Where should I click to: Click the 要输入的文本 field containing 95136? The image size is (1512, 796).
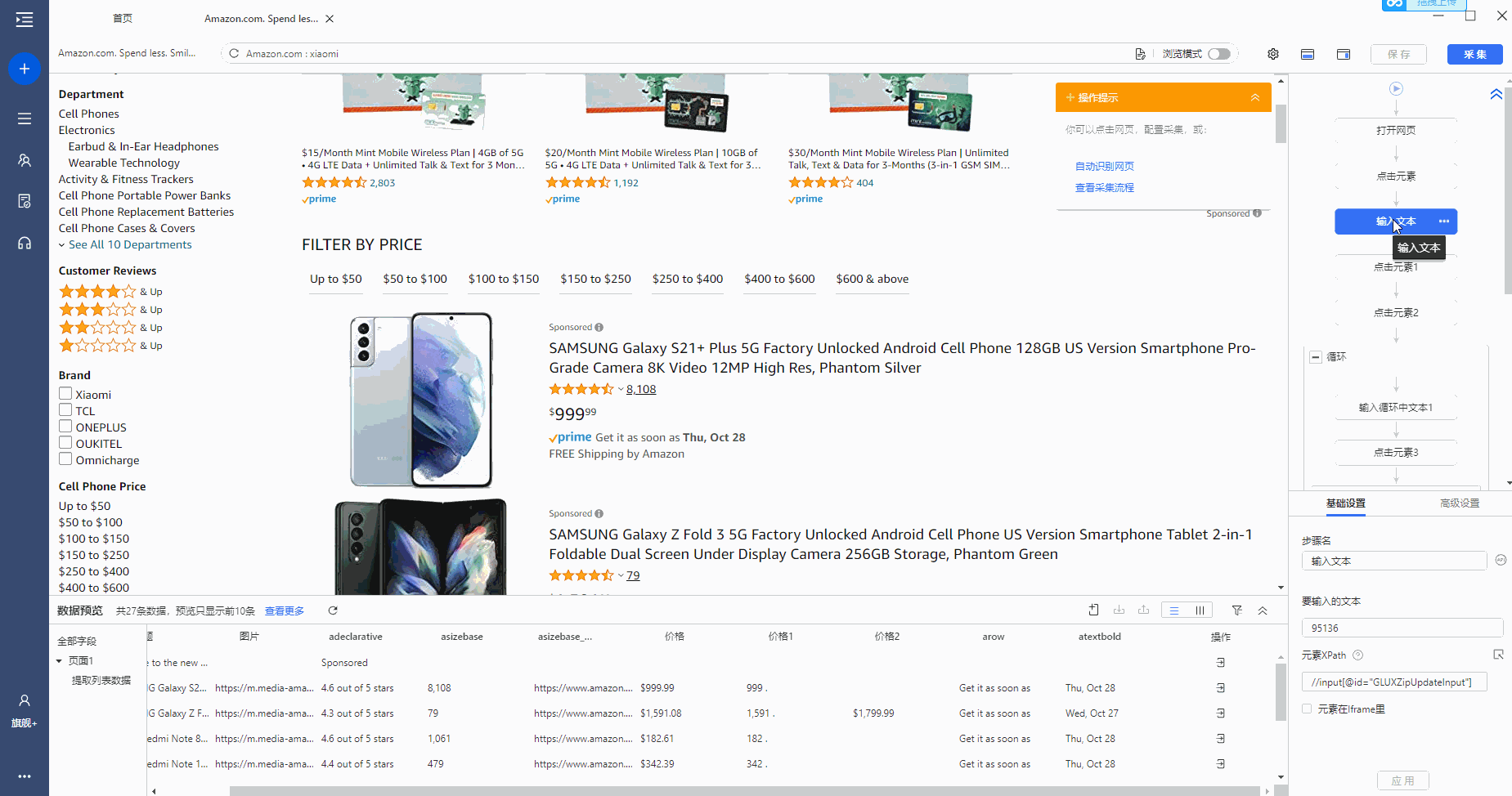pyautogui.click(x=1402, y=628)
